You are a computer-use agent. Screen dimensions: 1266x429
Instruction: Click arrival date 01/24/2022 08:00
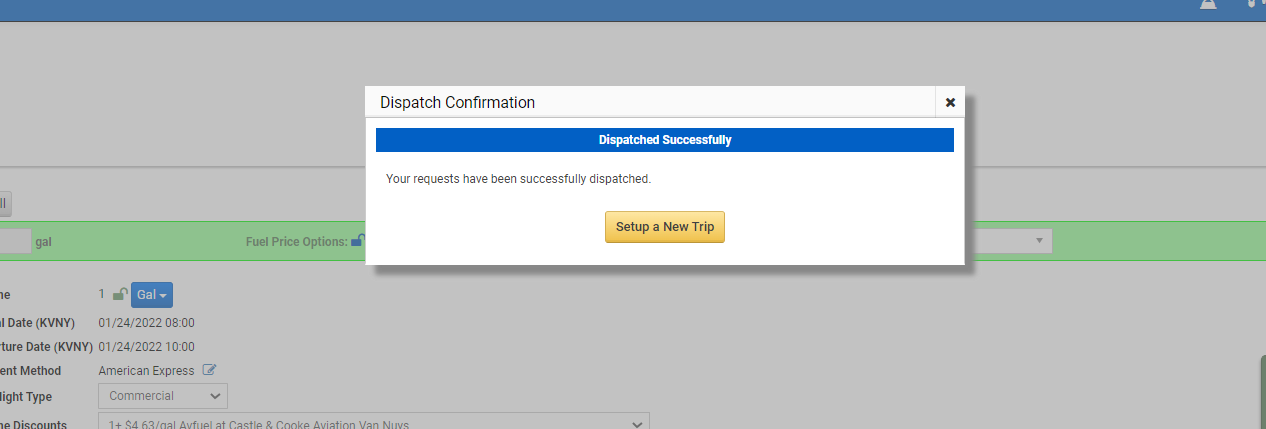coord(146,323)
